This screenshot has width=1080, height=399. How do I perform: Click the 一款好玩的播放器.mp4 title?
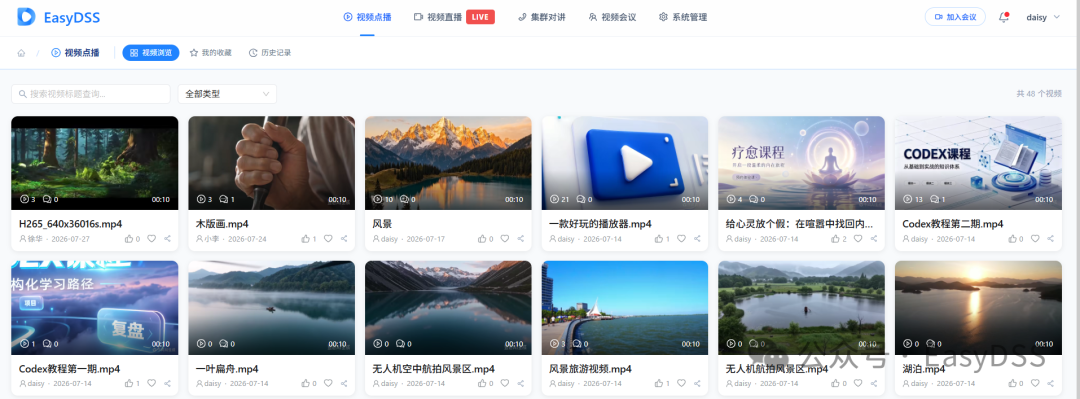(600, 224)
